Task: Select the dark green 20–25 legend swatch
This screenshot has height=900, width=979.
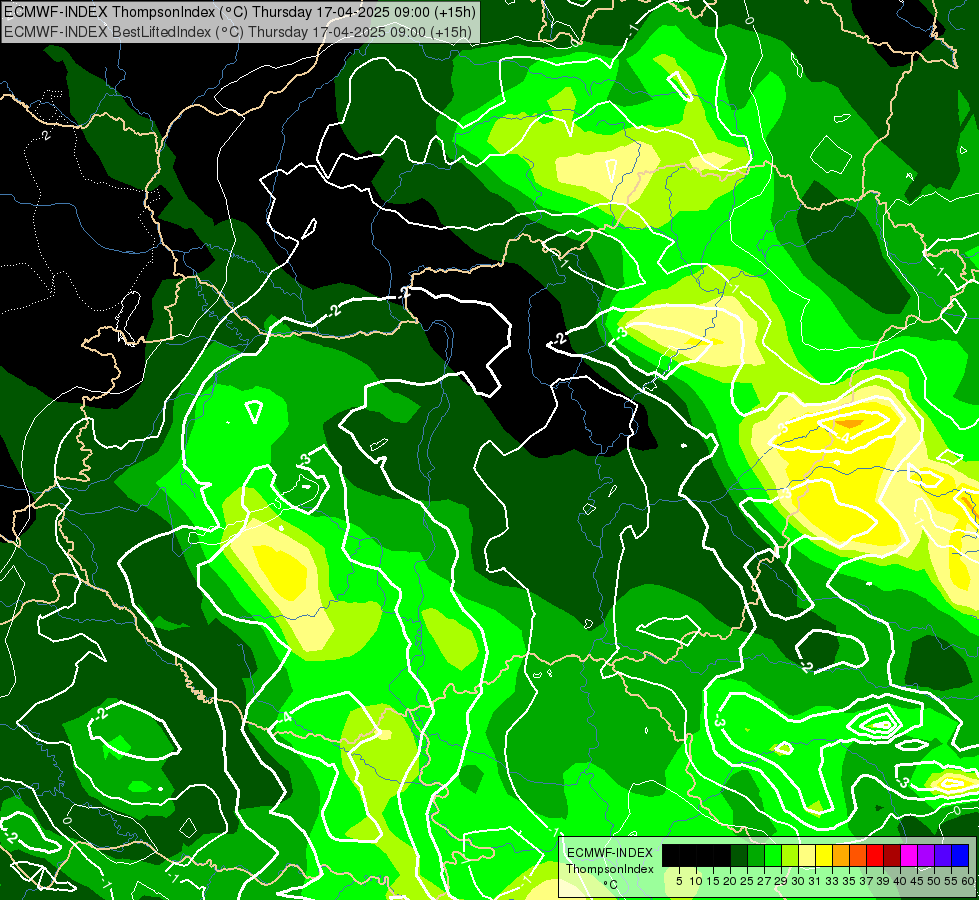Action: point(739,855)
